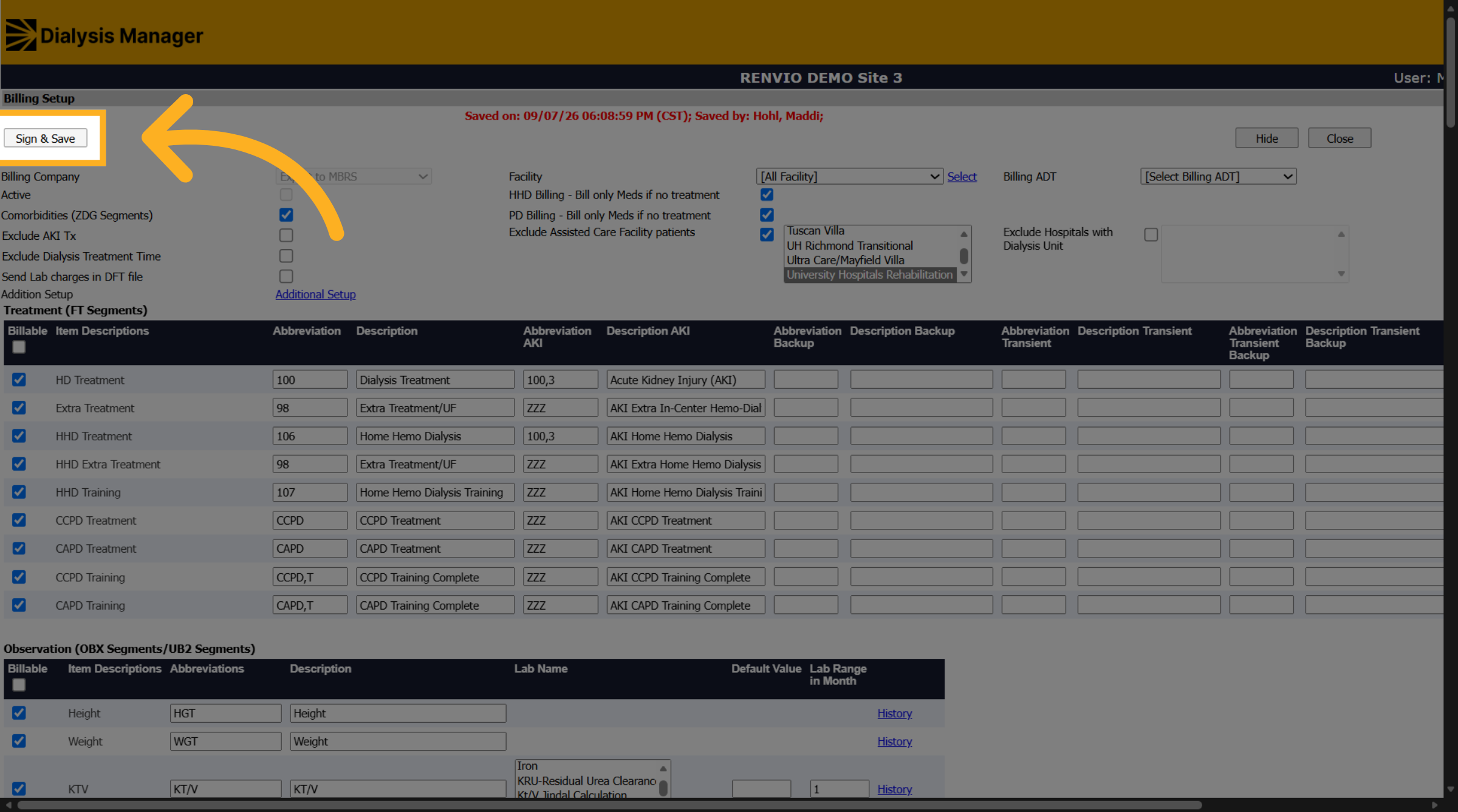Click the Select link next to Facility
Image resolution: width=1458 pixels, height=812 pixels.
(x=962, y=176)
